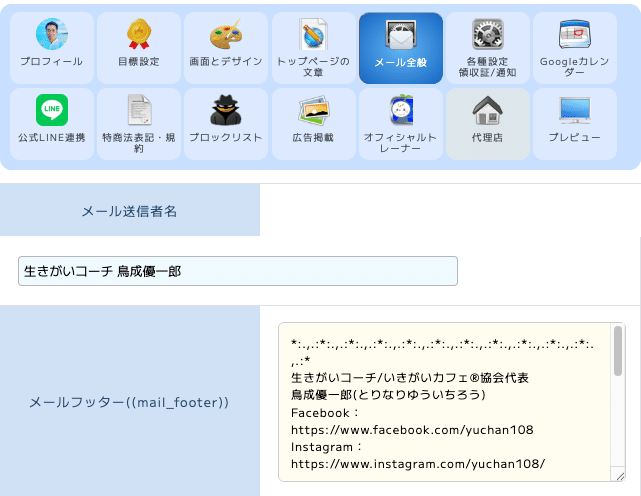This screenshot has height=496, width=641.
Task: Select the メール全般 envelope icon
Action: coord(401,35)
